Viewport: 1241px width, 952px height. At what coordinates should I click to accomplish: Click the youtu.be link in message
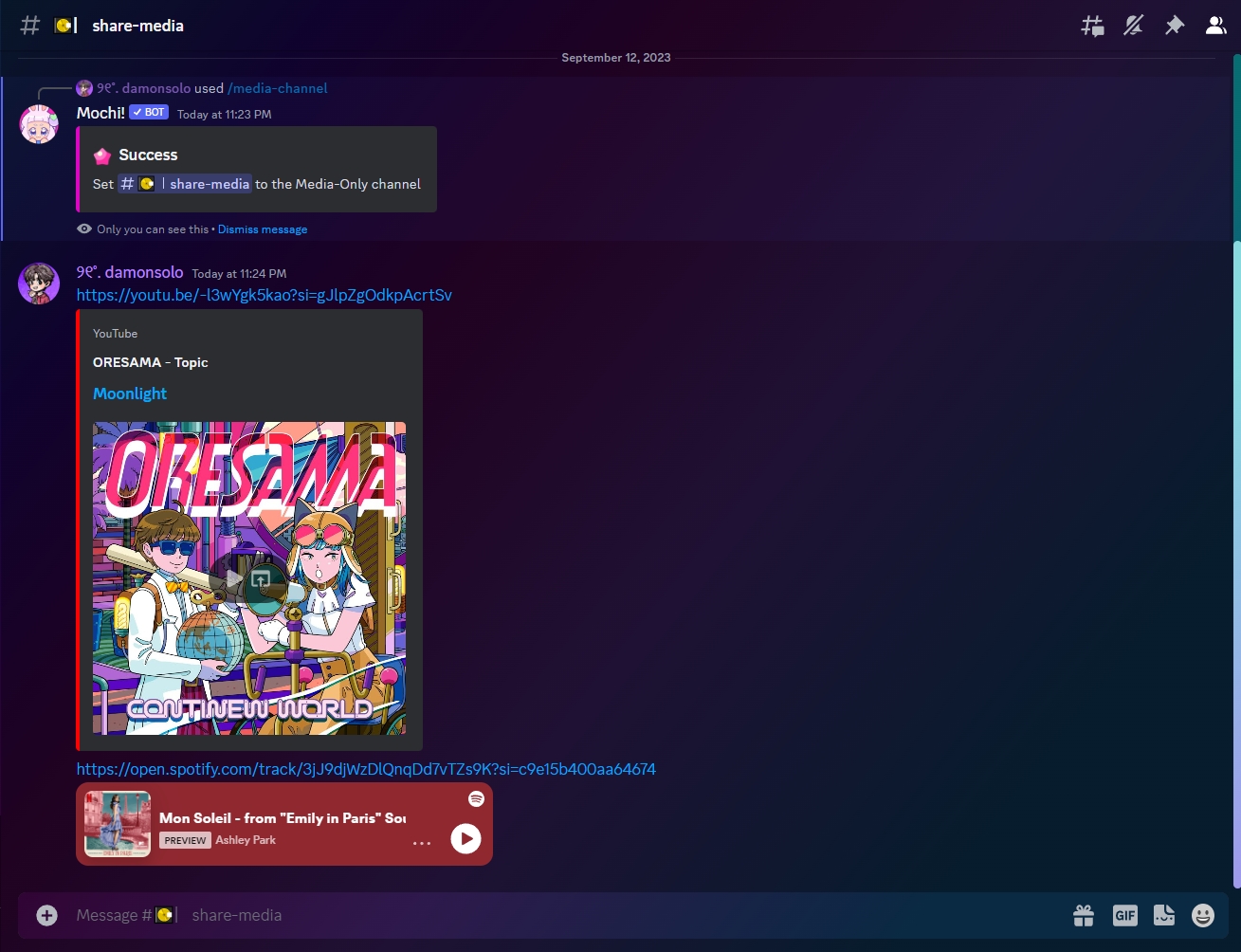264,295
